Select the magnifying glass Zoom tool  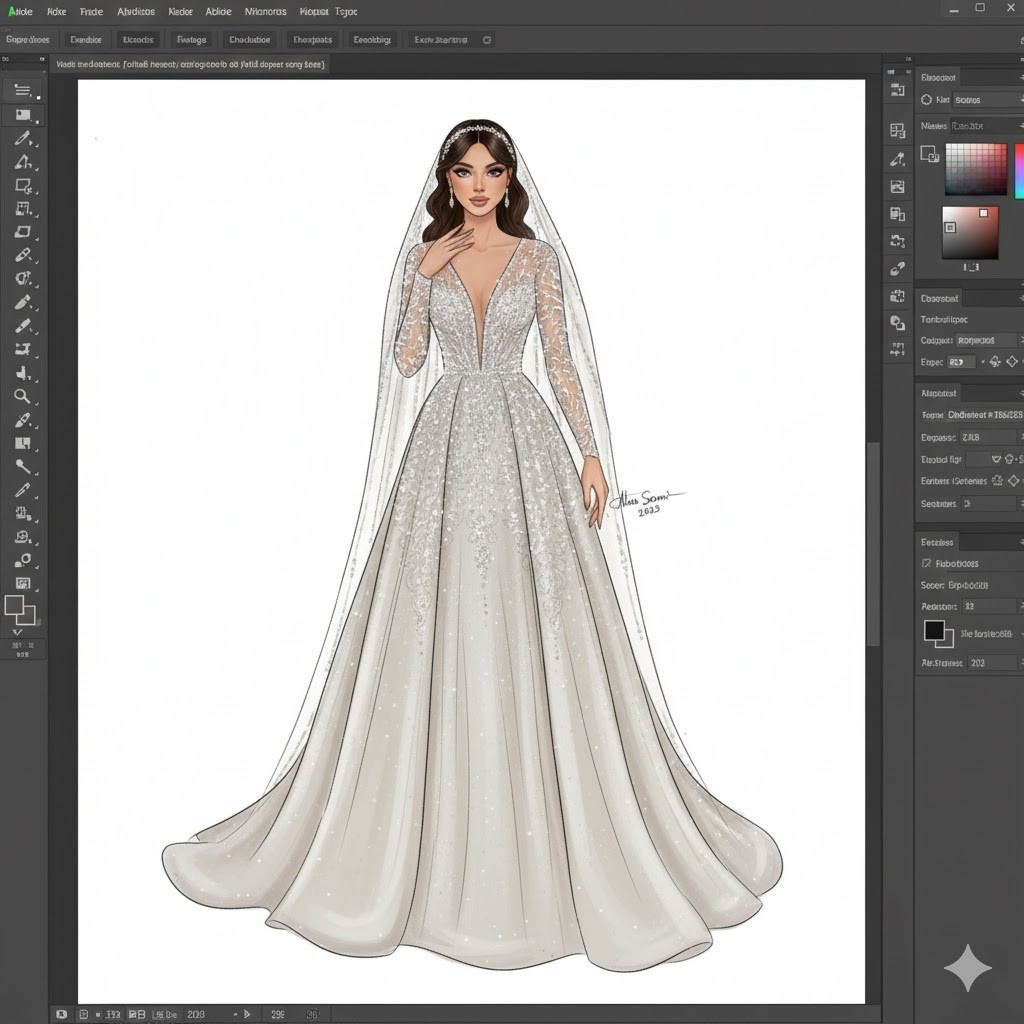pyautogui.click(x=22, y=396)
